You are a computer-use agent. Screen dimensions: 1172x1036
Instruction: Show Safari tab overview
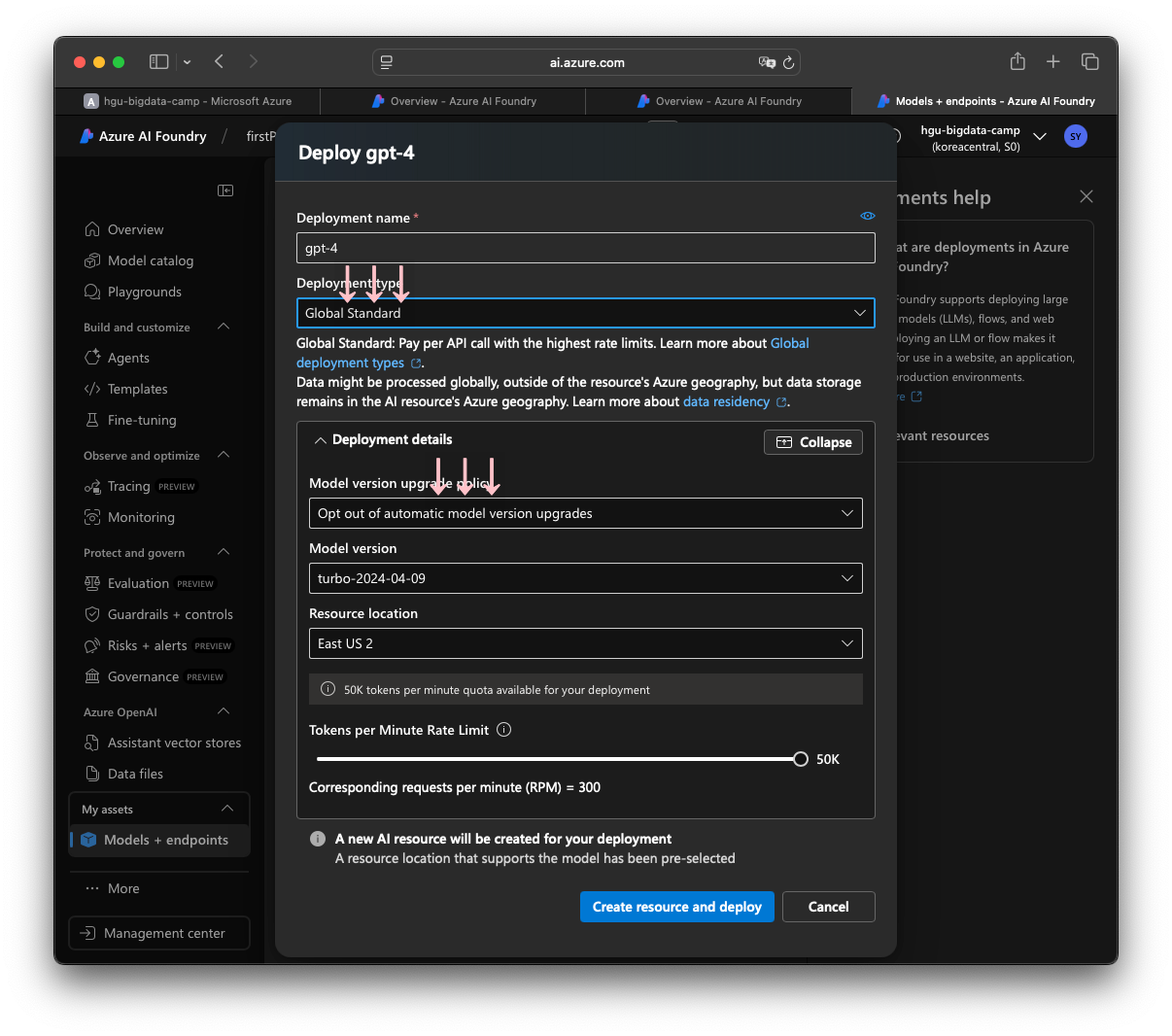point(1089,61)
